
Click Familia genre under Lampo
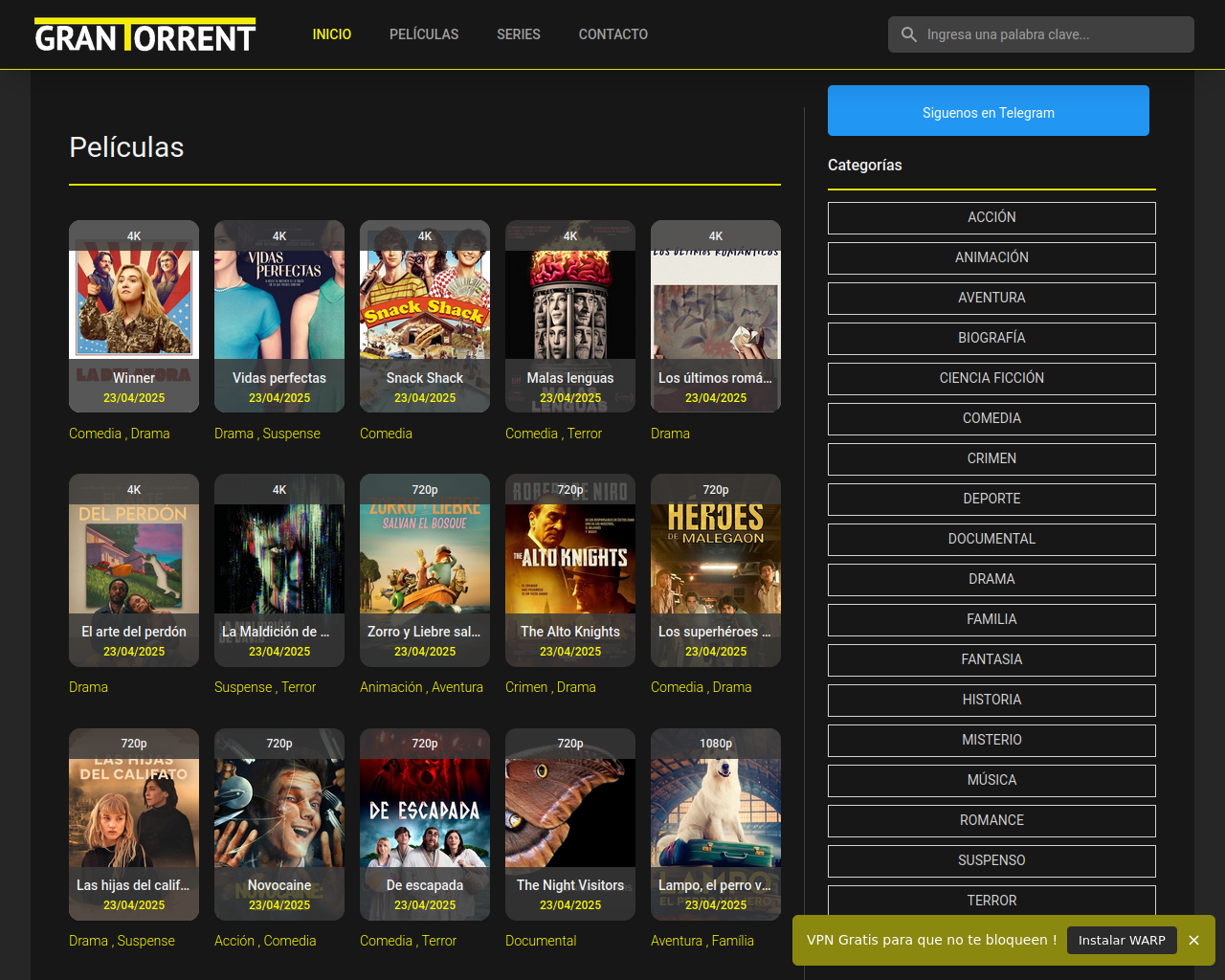[733, 941]
